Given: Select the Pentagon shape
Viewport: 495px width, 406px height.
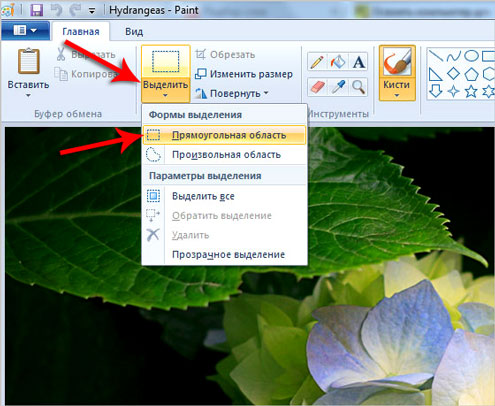Looking at the screenshot, I should coord(471,74).
